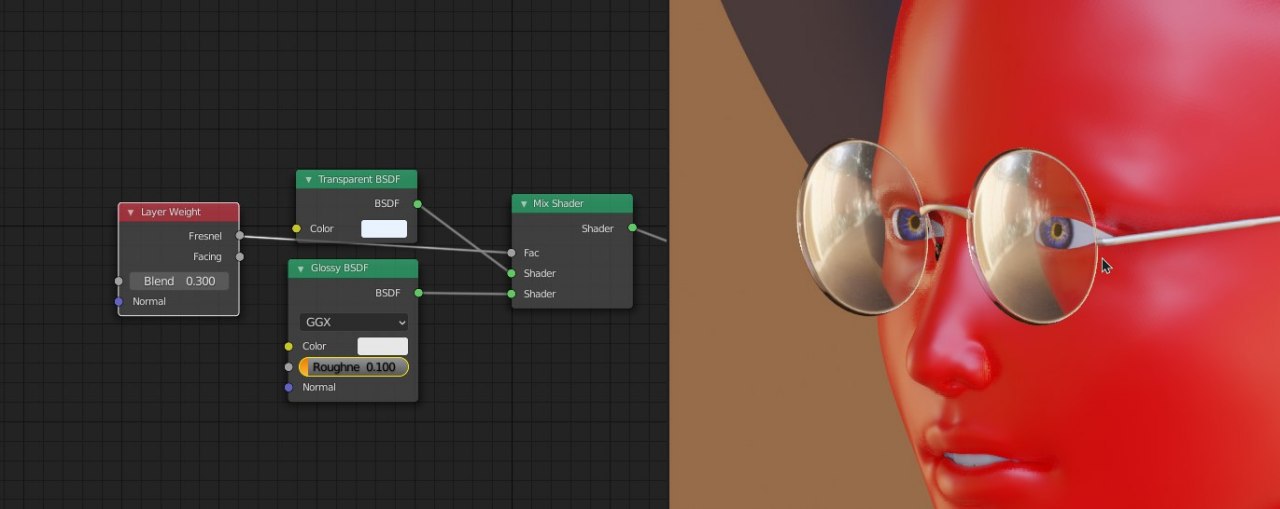Select the Layer Weight node title
The image size is (1280, 509).
171,212
